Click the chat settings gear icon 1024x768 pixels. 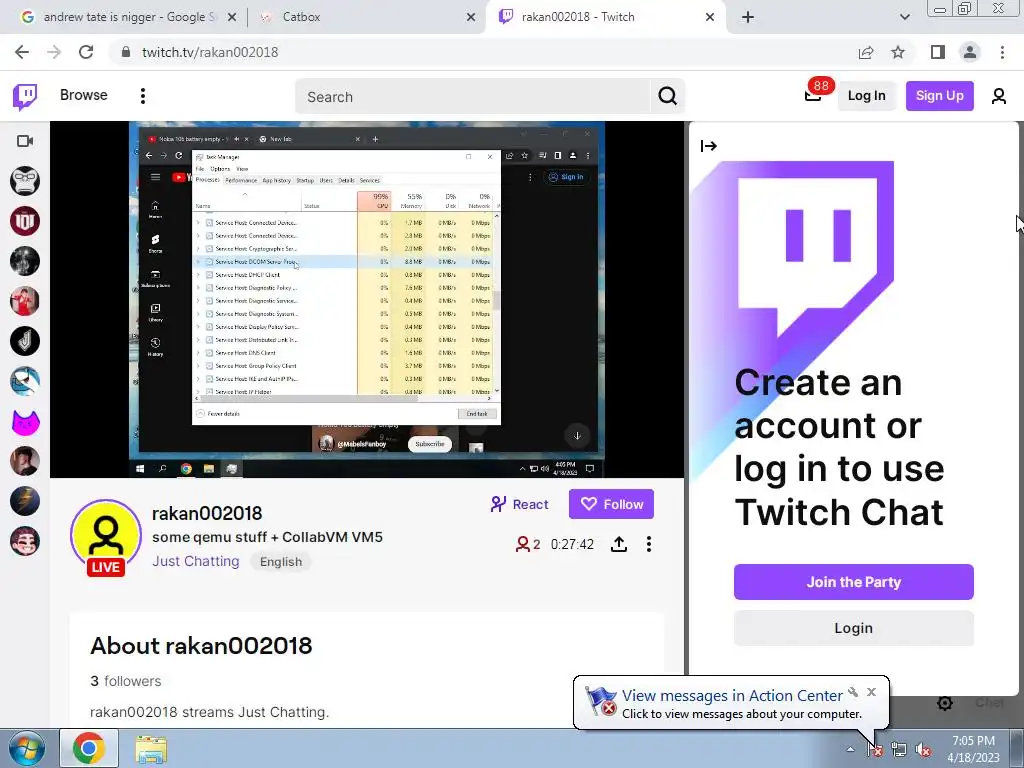(x=945, y=703)
